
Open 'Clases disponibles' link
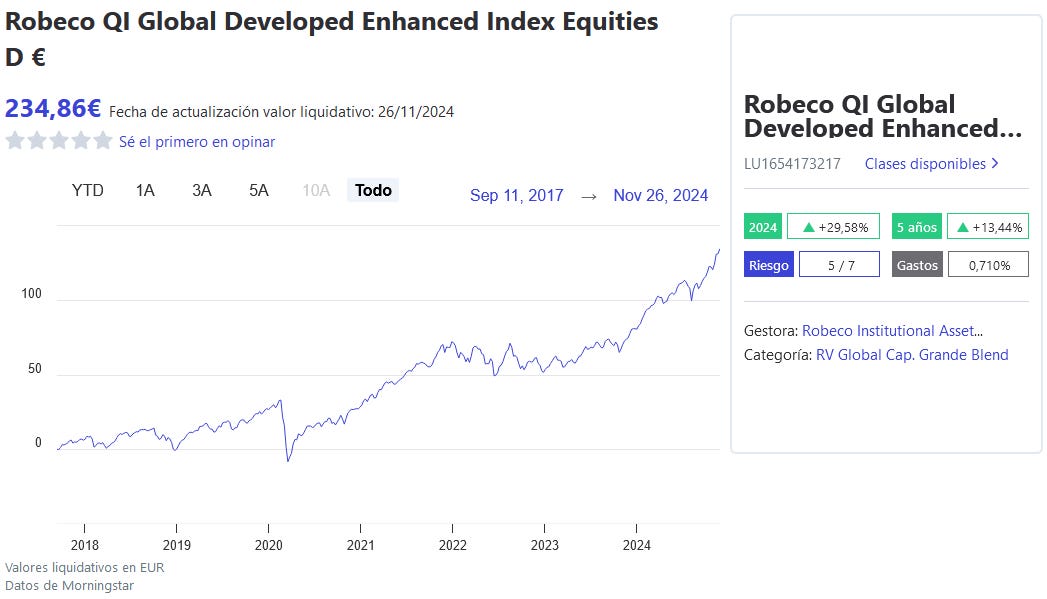tap(925, 164)
